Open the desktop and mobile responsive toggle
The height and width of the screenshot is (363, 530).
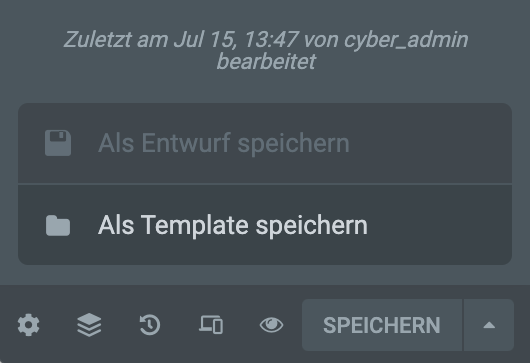tap(211, 325)
